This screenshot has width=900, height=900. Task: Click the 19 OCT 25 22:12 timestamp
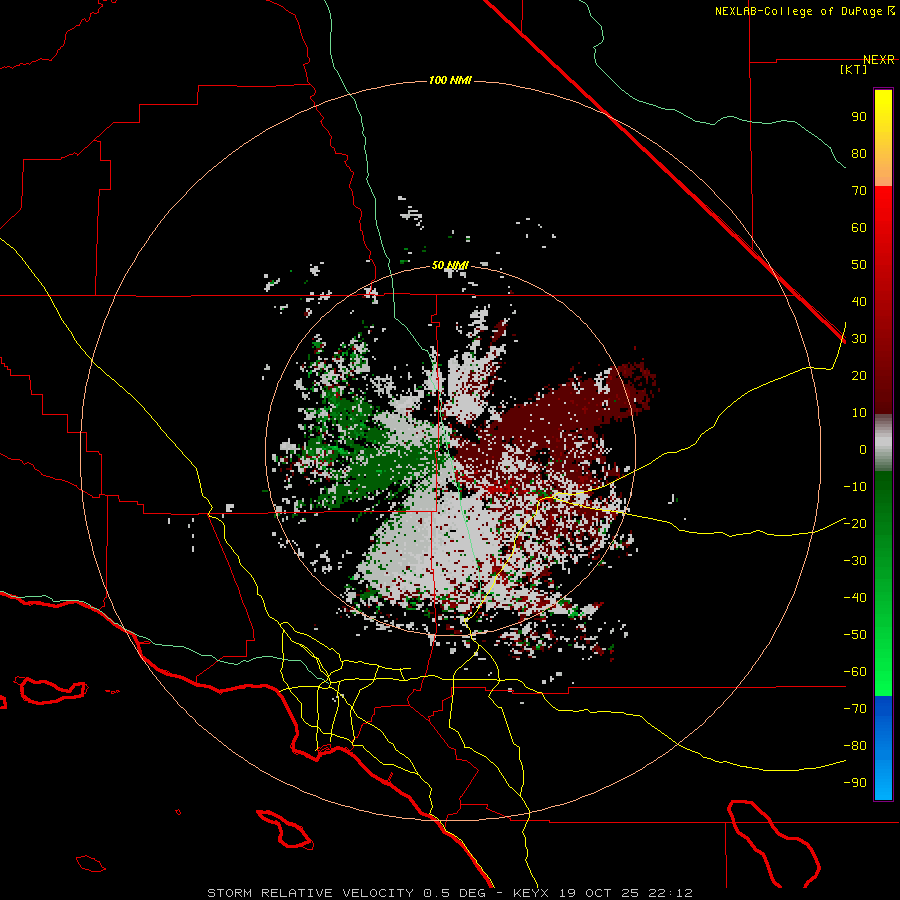coord(625,893)
